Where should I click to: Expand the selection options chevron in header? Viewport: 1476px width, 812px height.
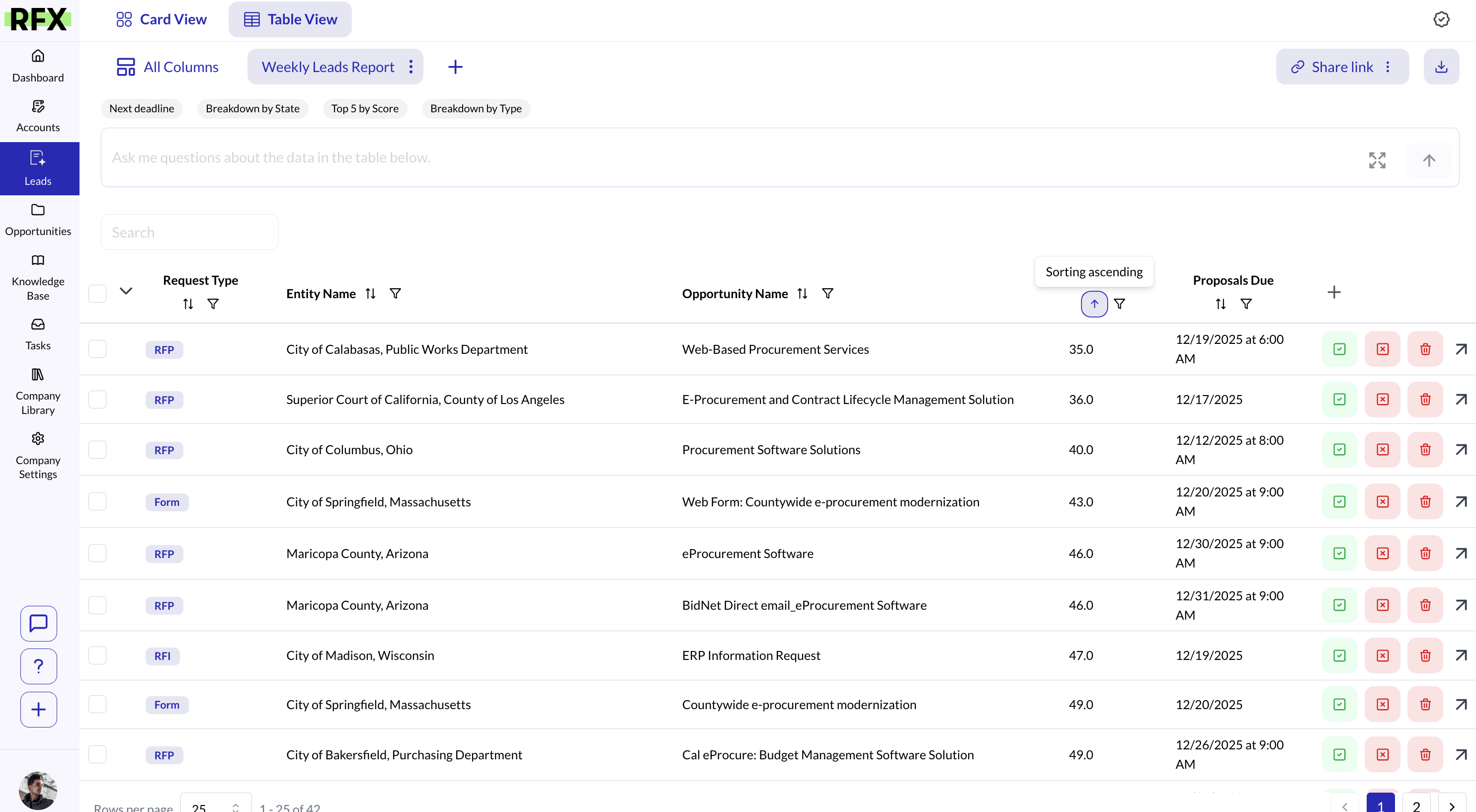coord(126,291)
